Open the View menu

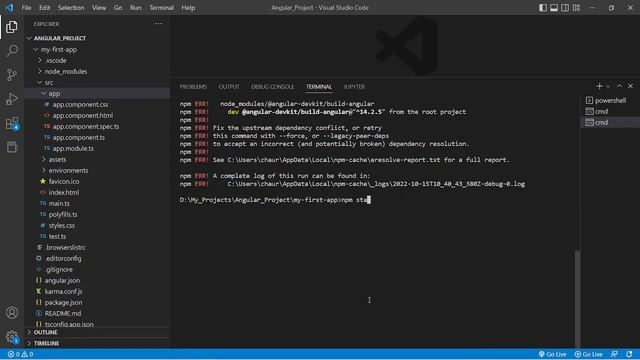(x=99, y=8)
